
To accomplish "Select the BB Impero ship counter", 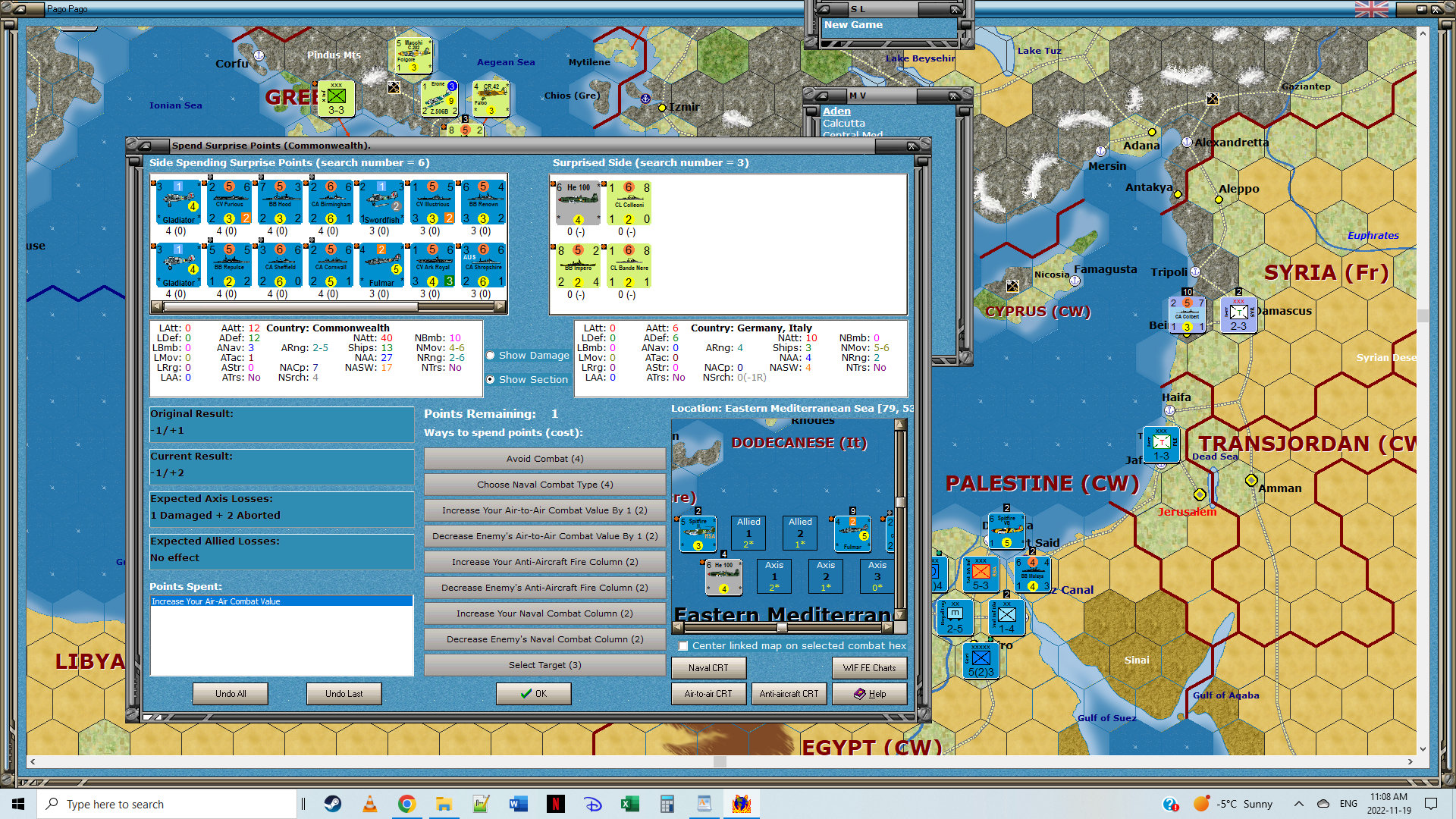I will click(578, 265).
